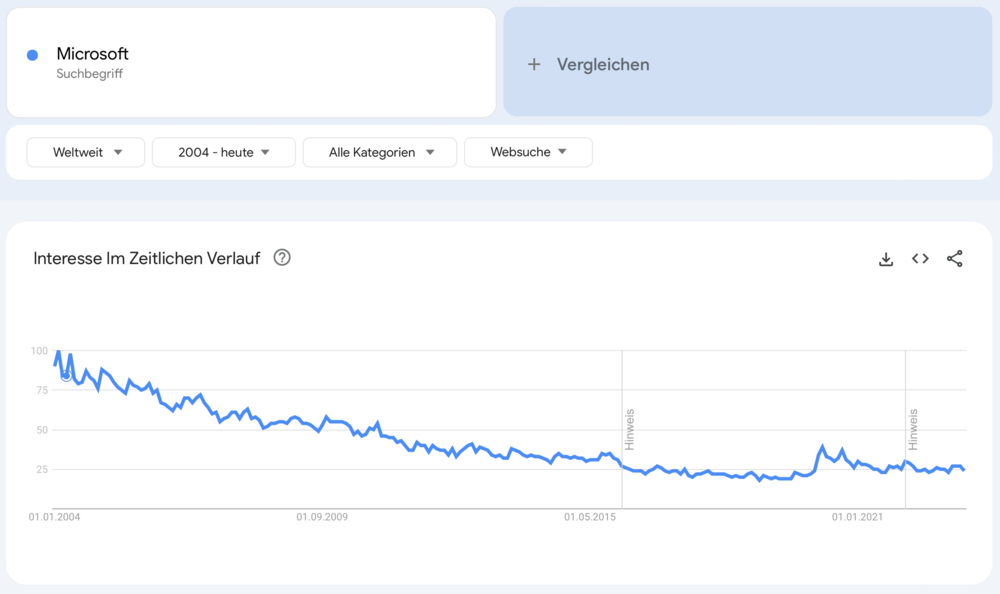Click the Vergleichen text to add a comparison

point(603,64)
